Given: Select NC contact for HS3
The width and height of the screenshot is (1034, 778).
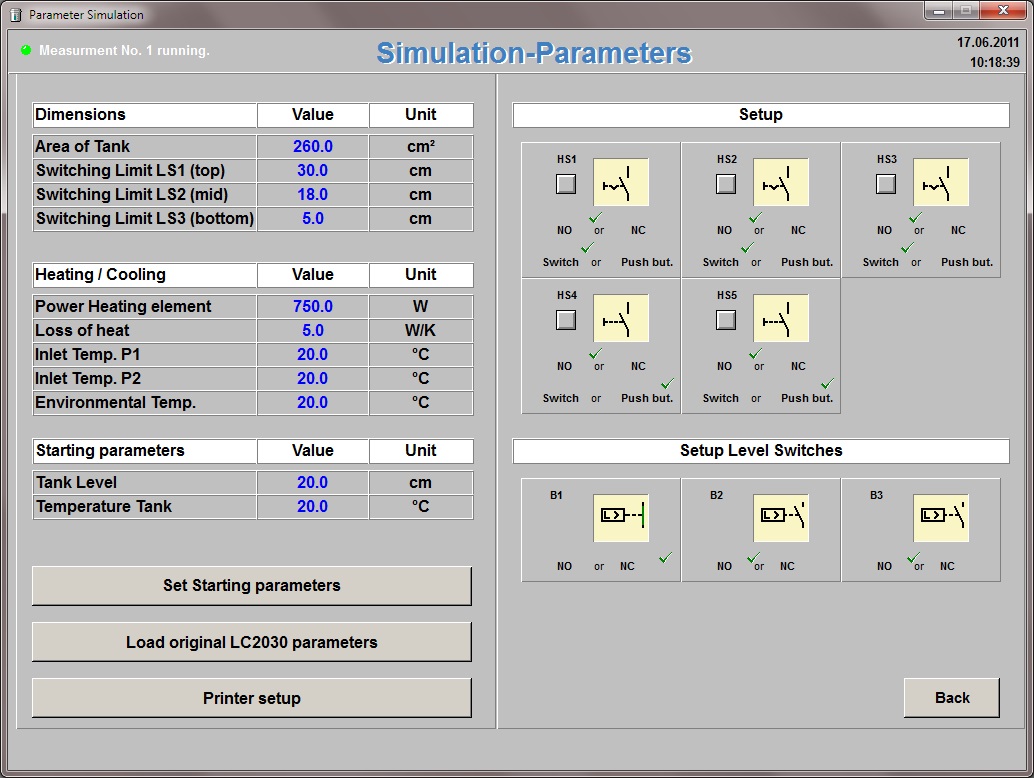Looking at the screenshot, I should tap(958, 230).
